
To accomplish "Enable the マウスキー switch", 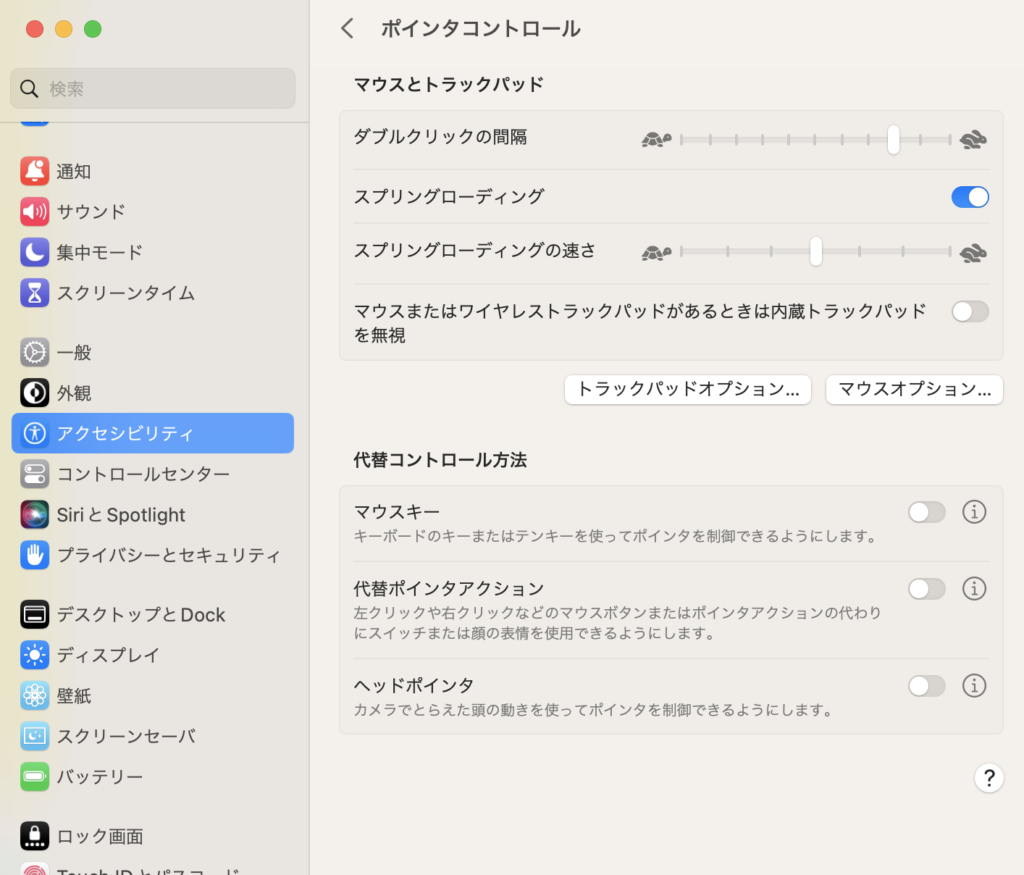I will point(926,513).
